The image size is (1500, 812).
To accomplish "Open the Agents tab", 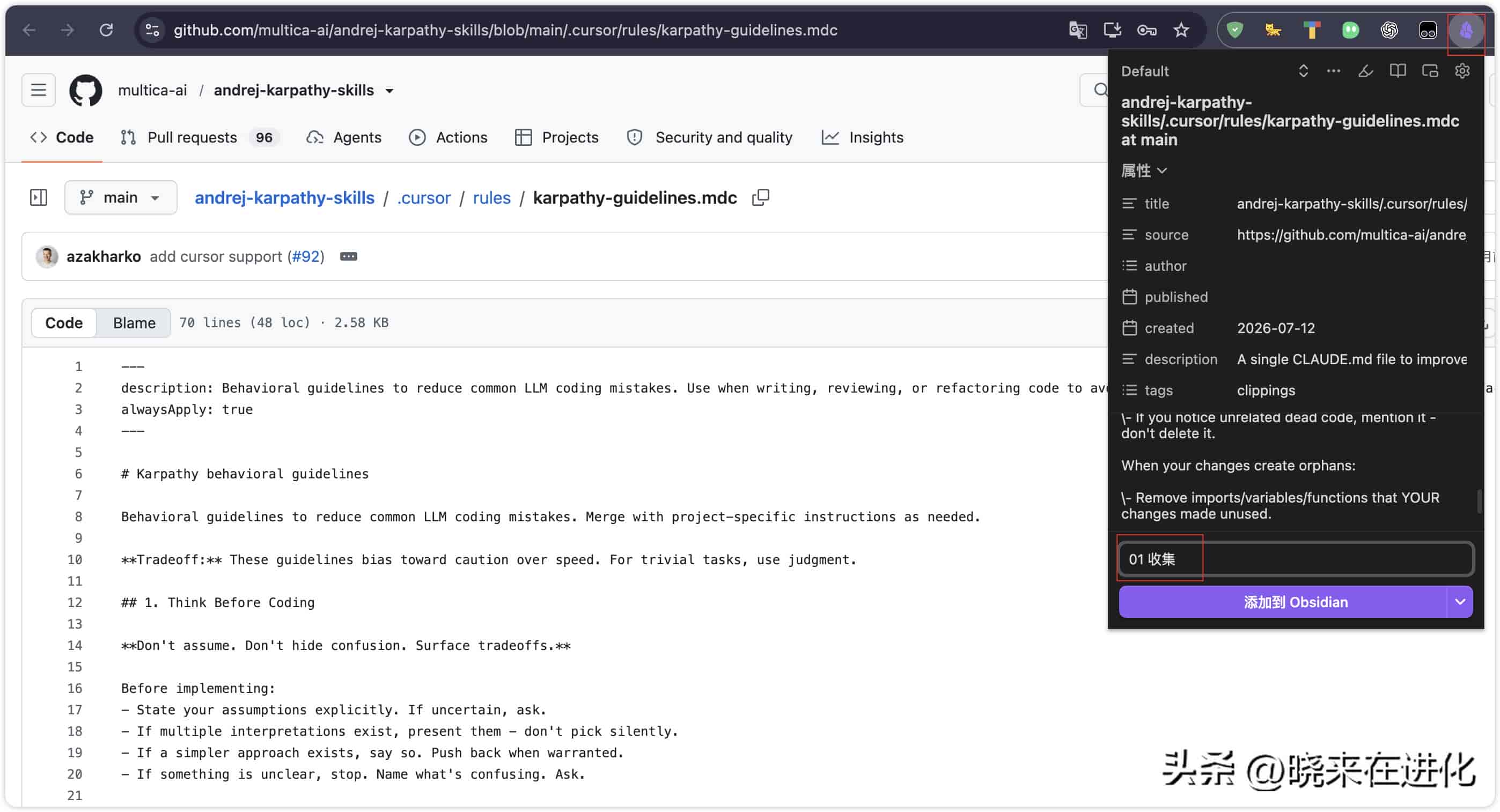I will tap(344, 137).
